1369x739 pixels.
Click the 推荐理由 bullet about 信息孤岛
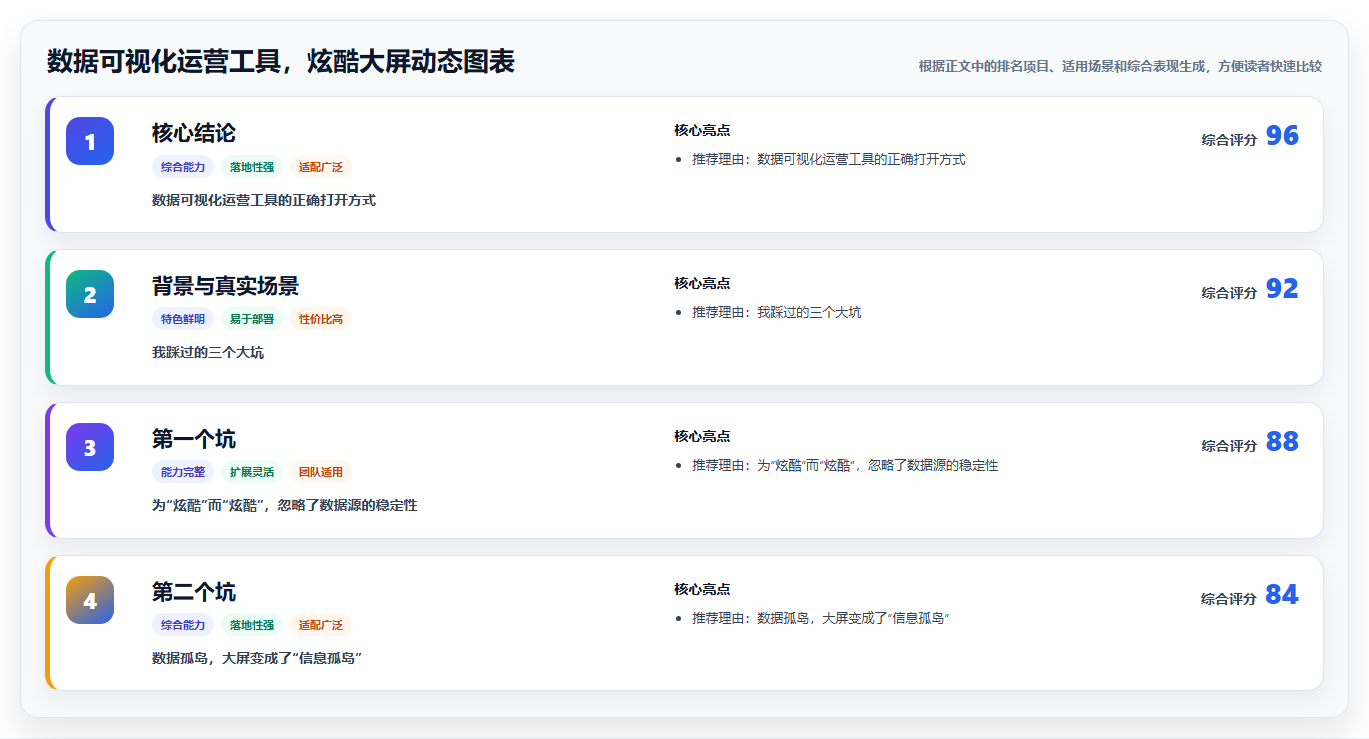[x=820, y=619]
